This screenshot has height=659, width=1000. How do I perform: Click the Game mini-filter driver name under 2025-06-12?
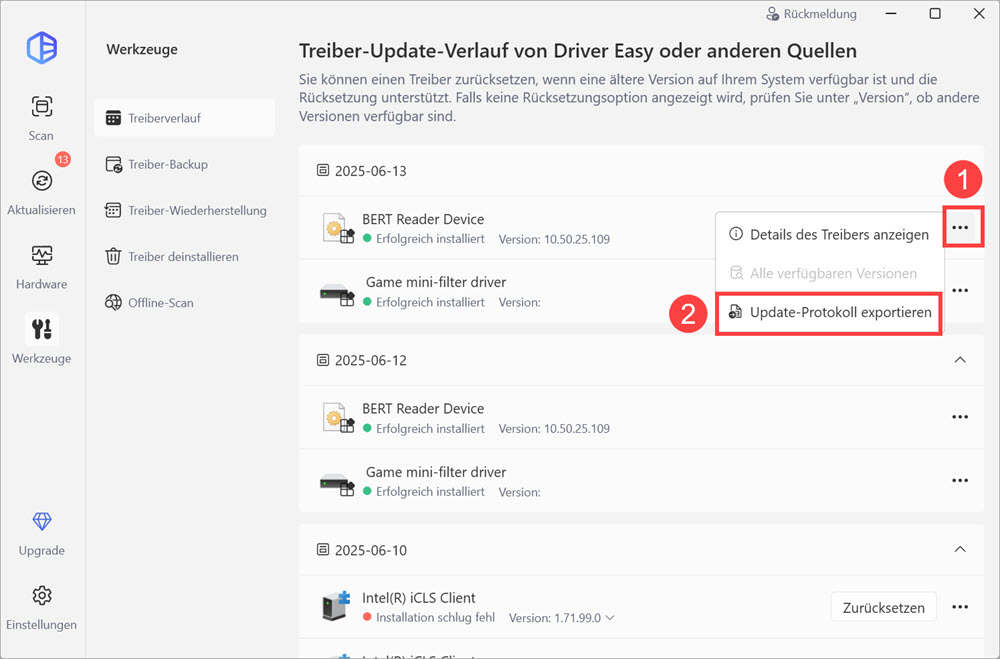(436, 472)
